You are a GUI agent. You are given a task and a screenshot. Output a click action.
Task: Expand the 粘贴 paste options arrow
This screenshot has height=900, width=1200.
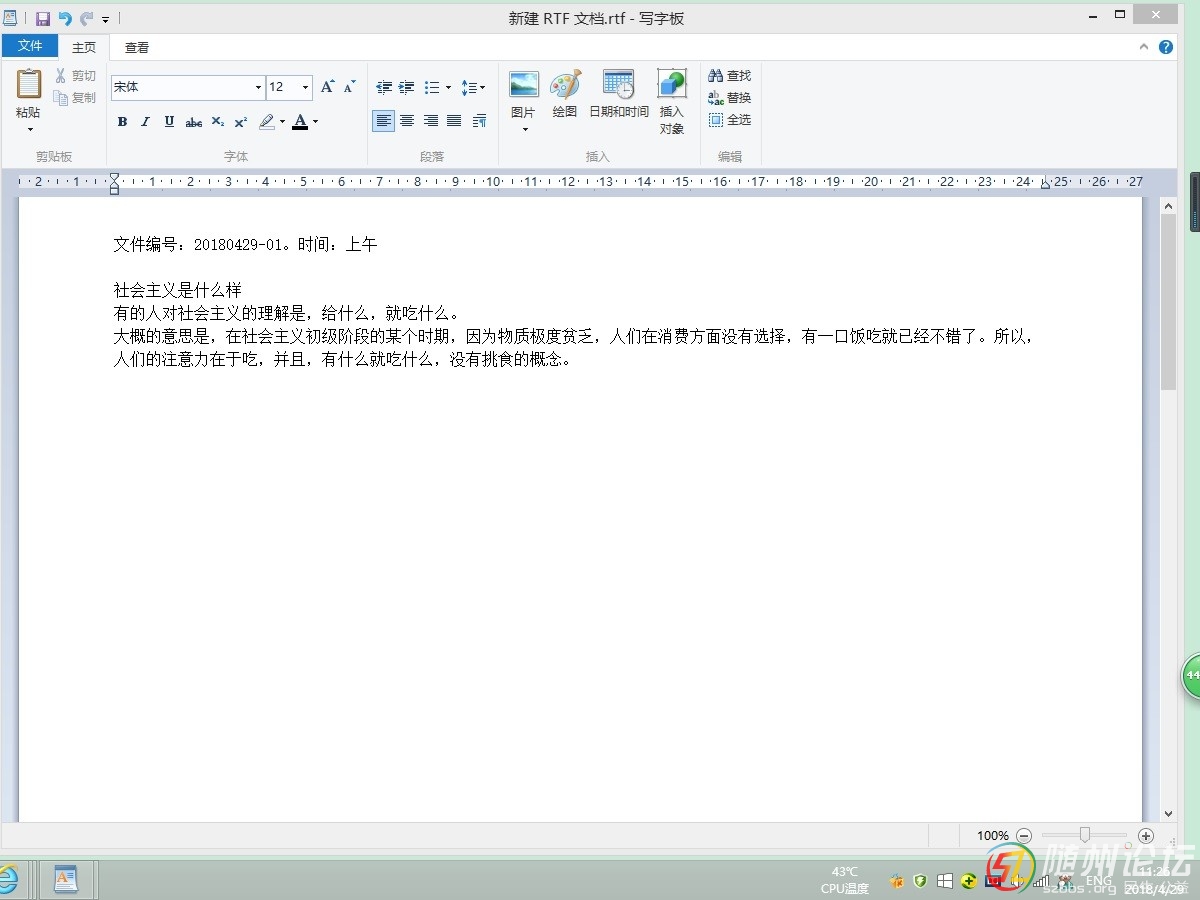click(29, 129)
